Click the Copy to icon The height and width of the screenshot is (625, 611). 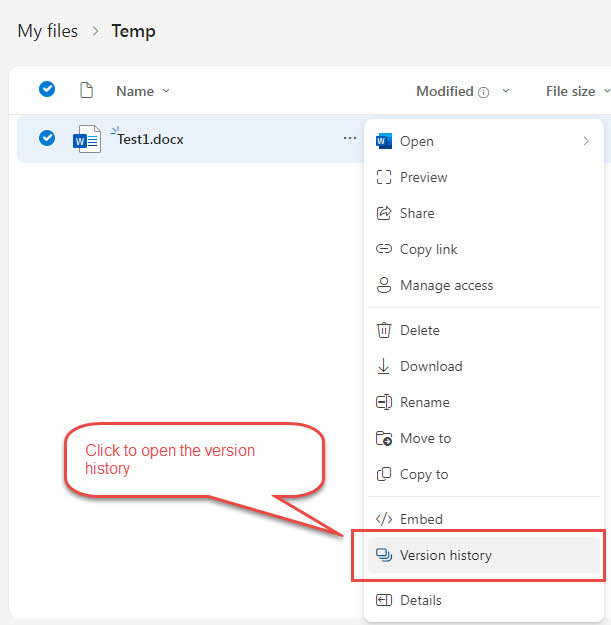[x=384, y=474]
